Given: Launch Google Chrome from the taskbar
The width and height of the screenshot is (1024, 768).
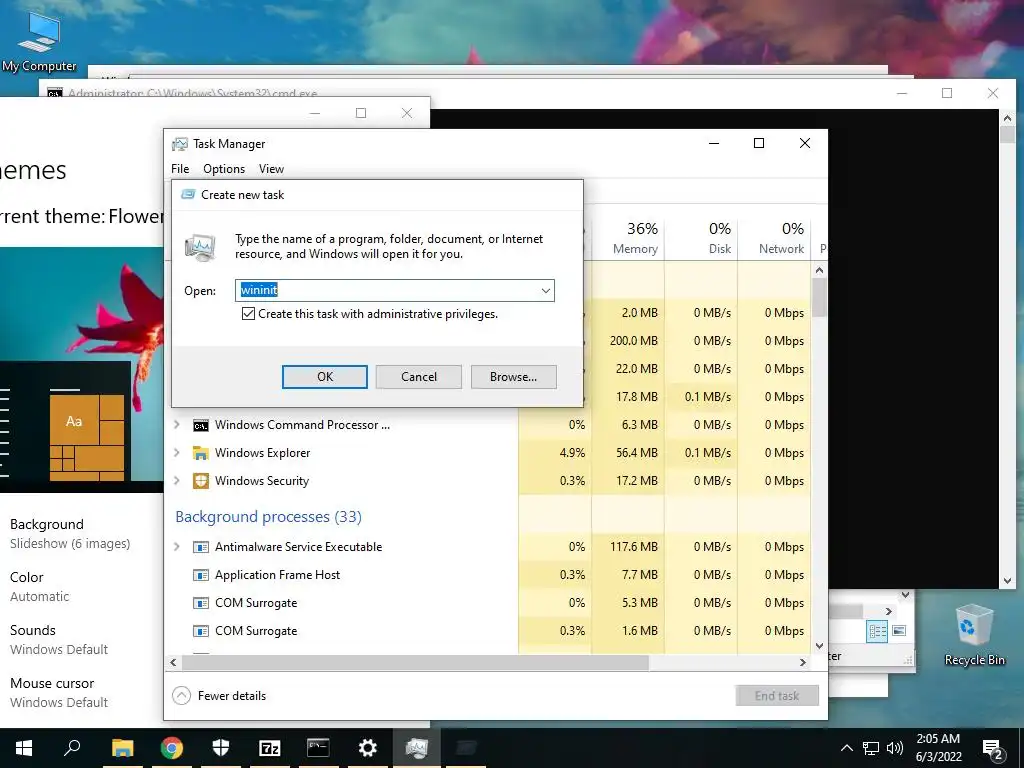Looking at the screenshot, I should click(x=171, y=748).
